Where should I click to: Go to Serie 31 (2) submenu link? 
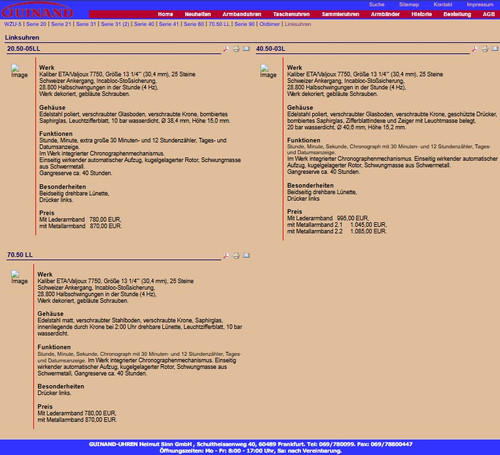pyautogui.click(x=115, y=24)
